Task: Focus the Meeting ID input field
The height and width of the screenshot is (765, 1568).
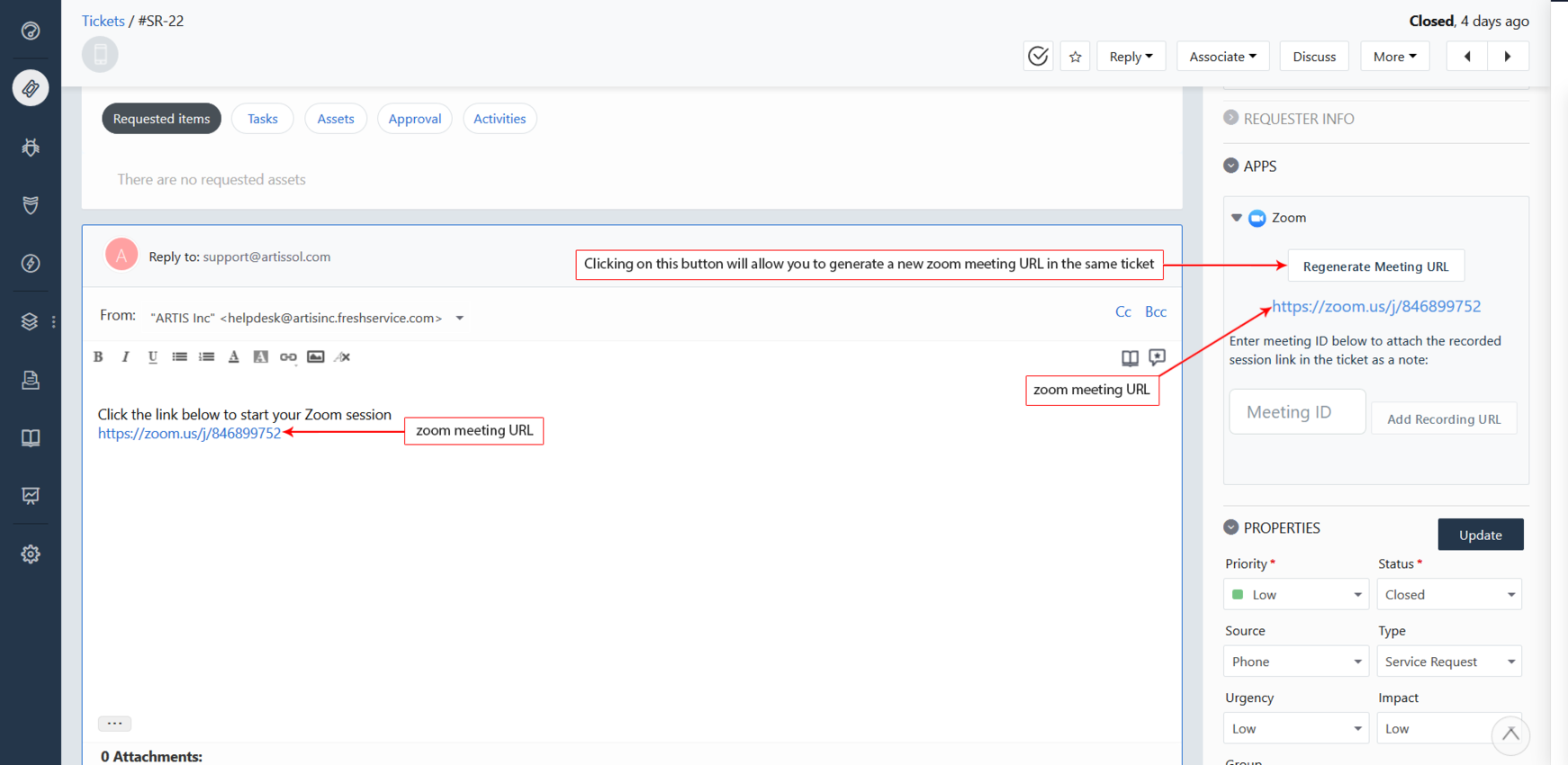Action: point(1297,412)
